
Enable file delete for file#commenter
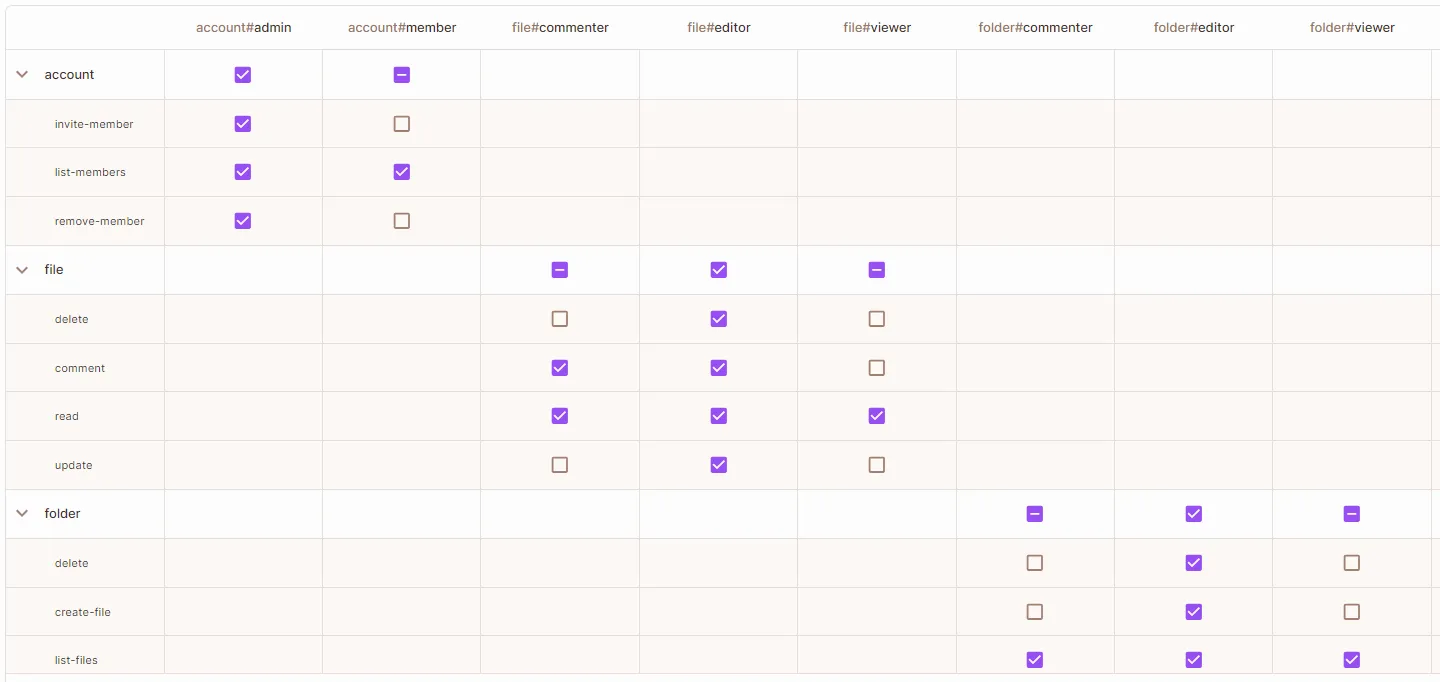pyautogui.click(x=560, y=319)
